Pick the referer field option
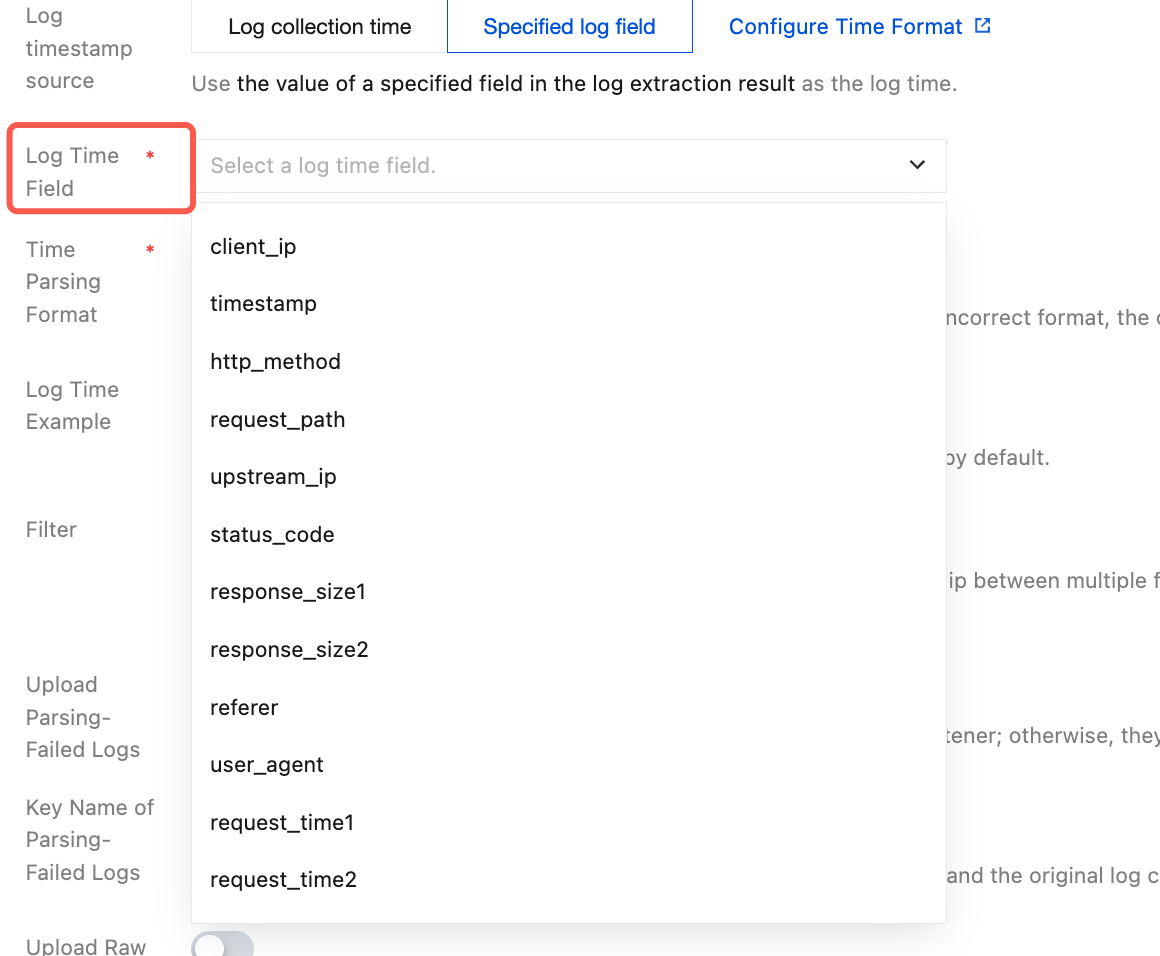The height and width of the screenshot is (956, 1160). (569, 707)
